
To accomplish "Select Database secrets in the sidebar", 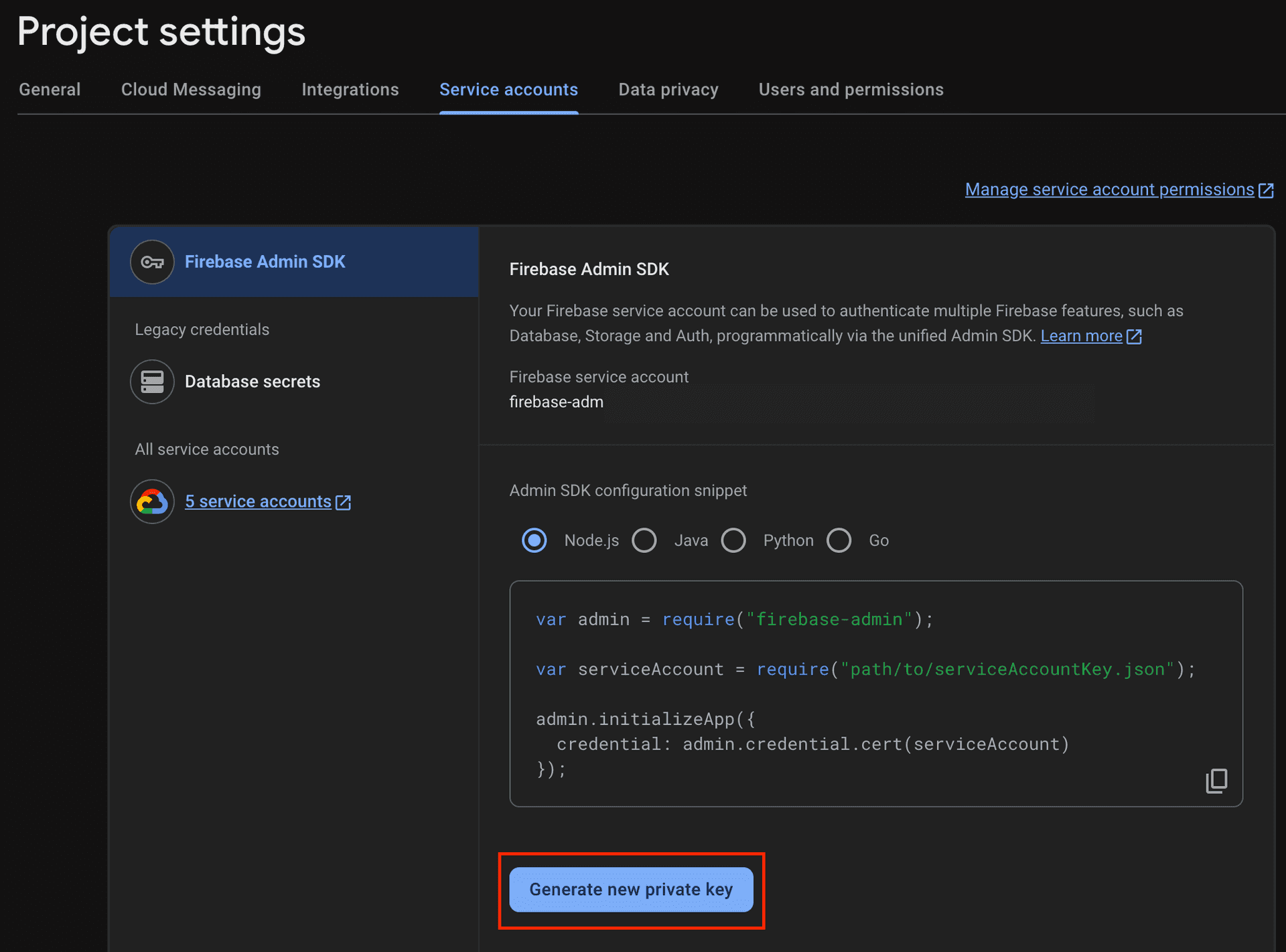I will [253, 382].
